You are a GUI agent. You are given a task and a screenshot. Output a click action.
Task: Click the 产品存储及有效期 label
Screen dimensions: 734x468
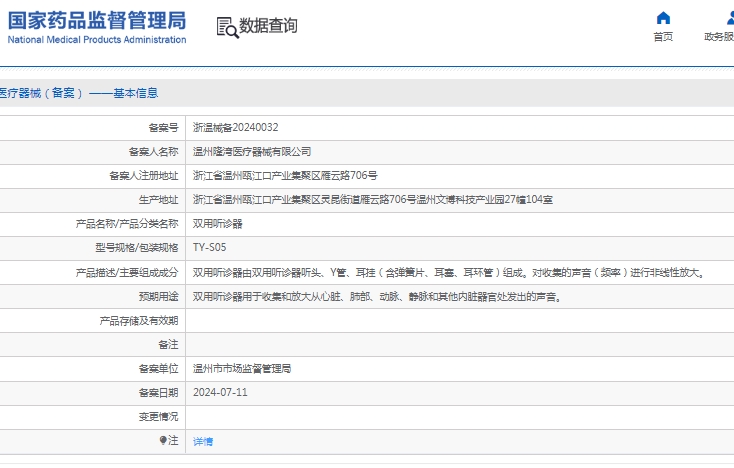click(139, 321)
